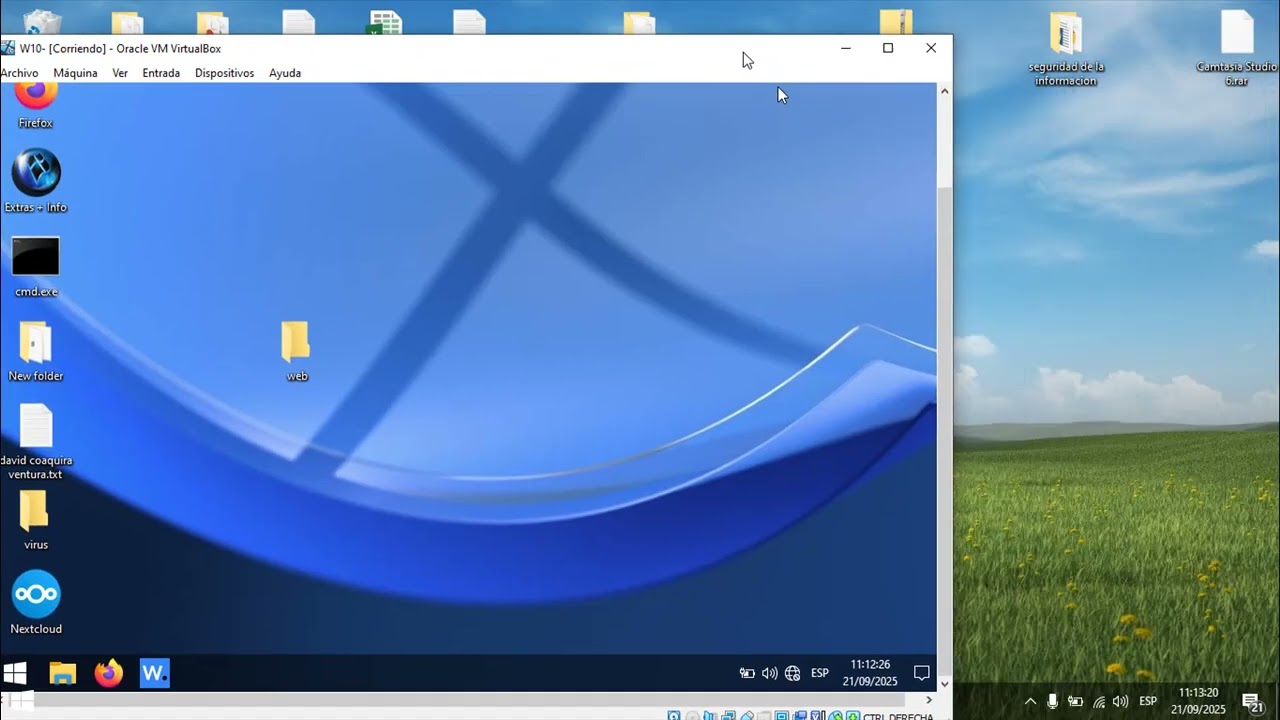Maximize the VirtualBox window
The height and width of the screenshot is (720, 1280).
click(x=888, y=48)
